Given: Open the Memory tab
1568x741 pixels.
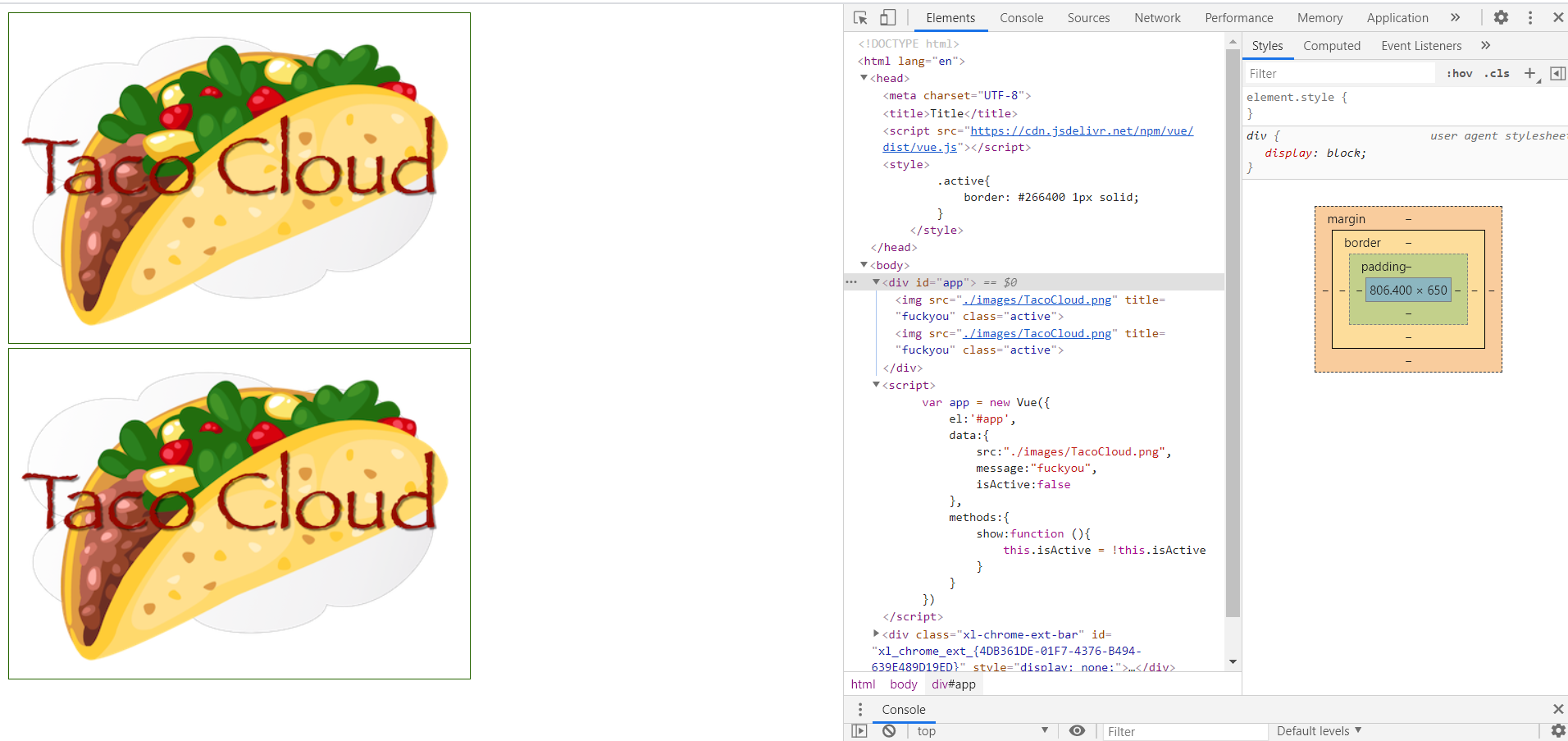Looking at the screenshot, I should pos(1320,17).
